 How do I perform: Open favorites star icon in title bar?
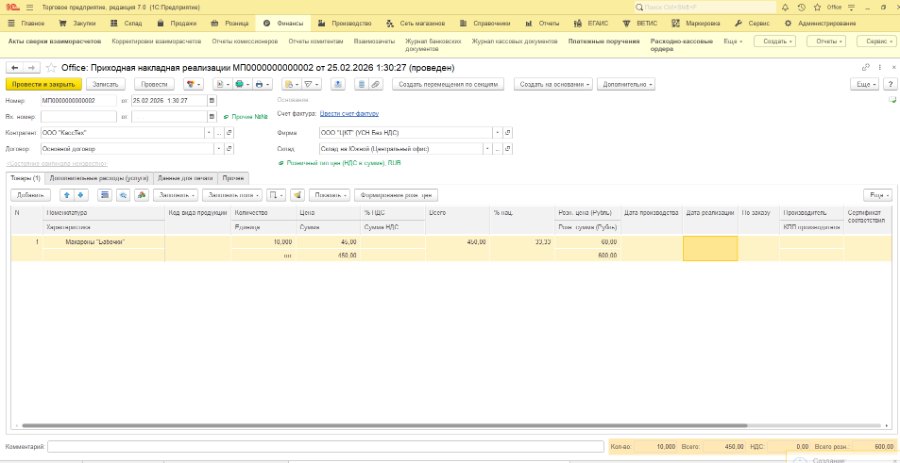[x=817, y=7]
